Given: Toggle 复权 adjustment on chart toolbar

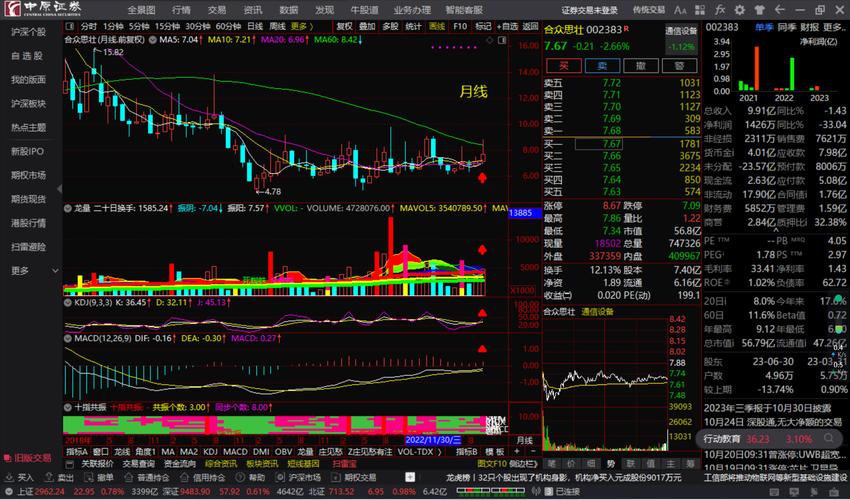Looking at the screenshot, I should coord(344,26).
